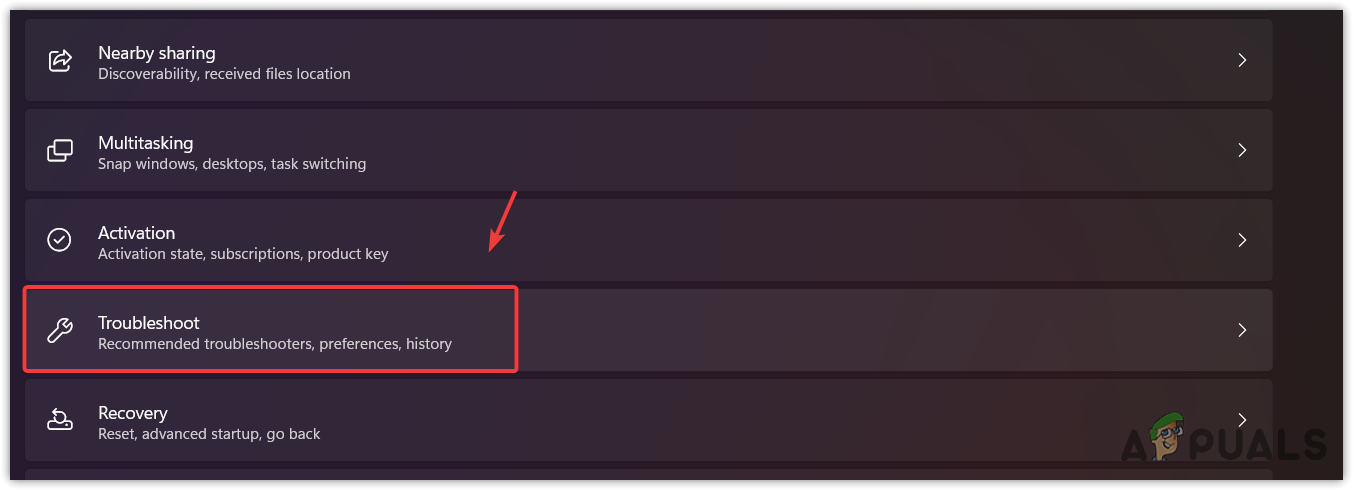
Task: Click the Troubleshoot wrench icon
Action: pos(60,331)
